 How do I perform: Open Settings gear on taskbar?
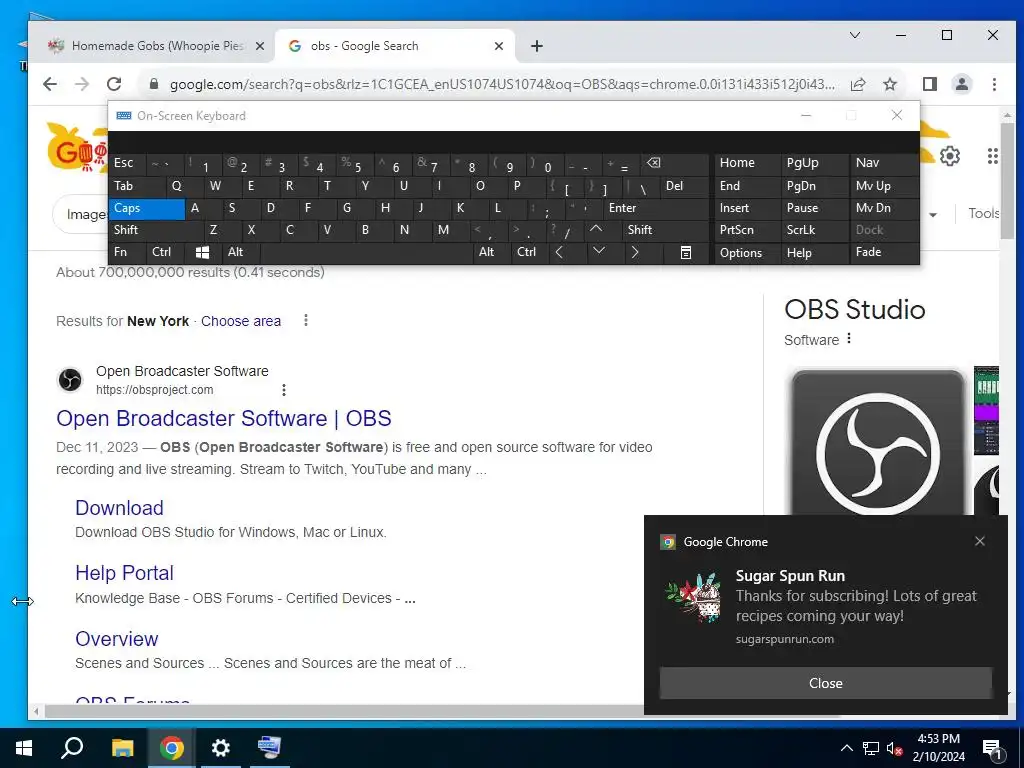221,748
